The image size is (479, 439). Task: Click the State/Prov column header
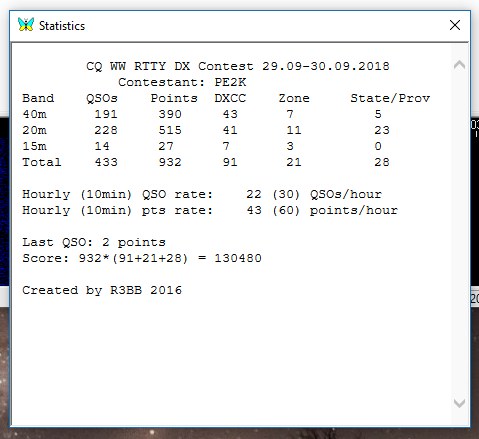click(390, 98)
